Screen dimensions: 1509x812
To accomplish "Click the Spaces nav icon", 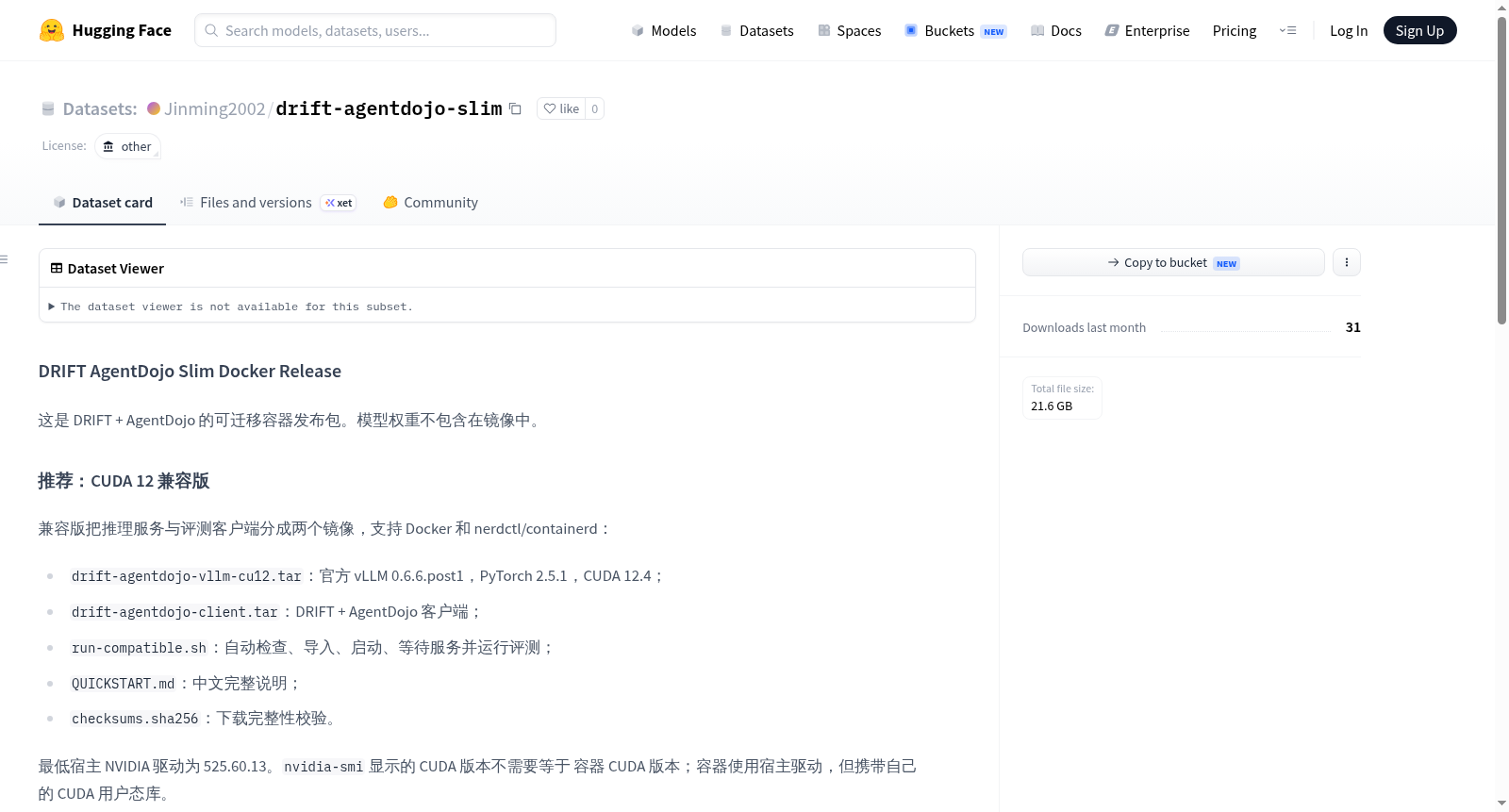I will (x=824, y=31).
